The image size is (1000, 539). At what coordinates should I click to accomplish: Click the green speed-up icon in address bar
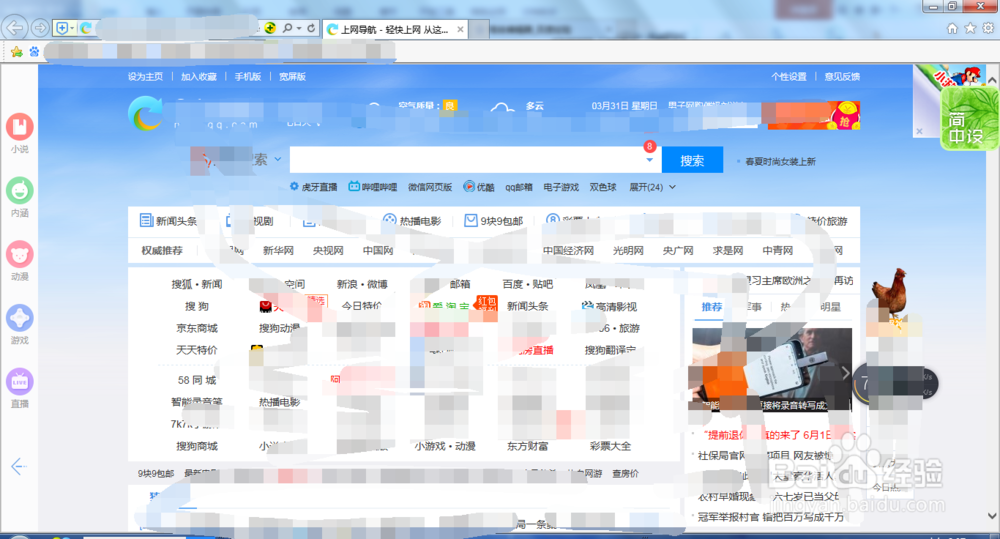(270, 27)
